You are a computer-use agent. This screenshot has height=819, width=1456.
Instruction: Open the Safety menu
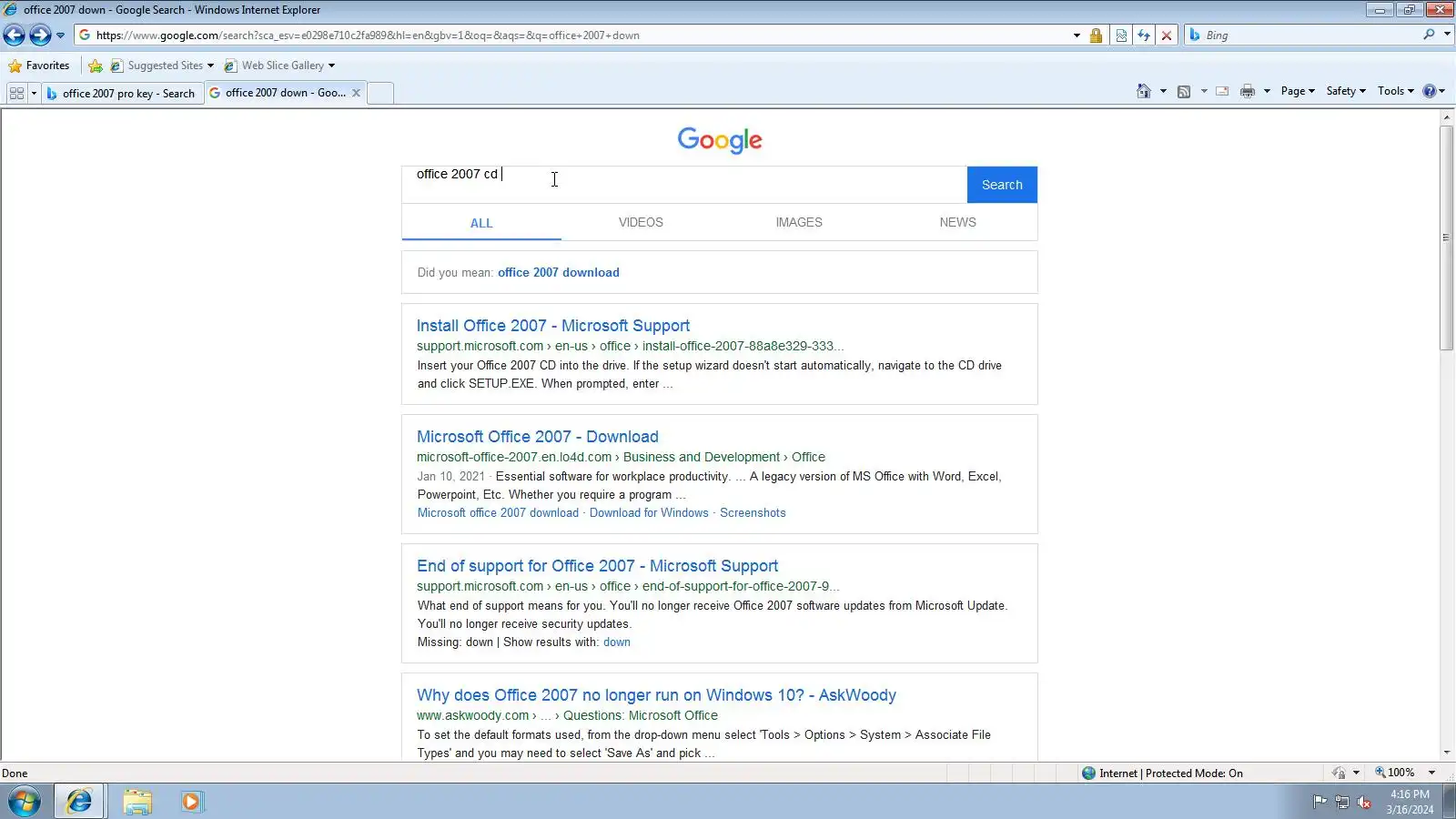point(1346,91)
